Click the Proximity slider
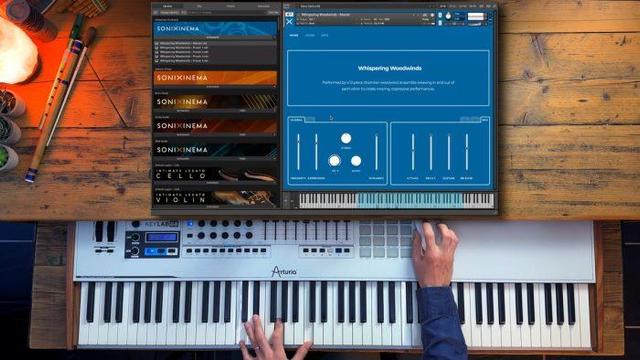 coord(298,152)
